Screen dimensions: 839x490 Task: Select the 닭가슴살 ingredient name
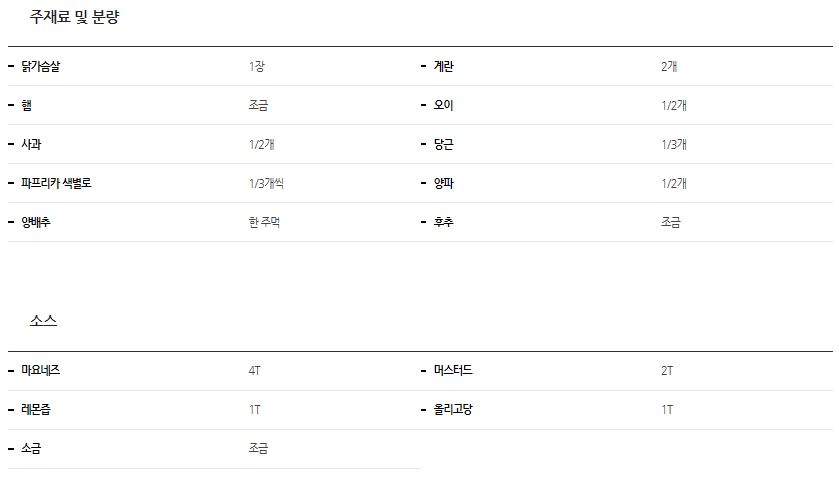47,67
